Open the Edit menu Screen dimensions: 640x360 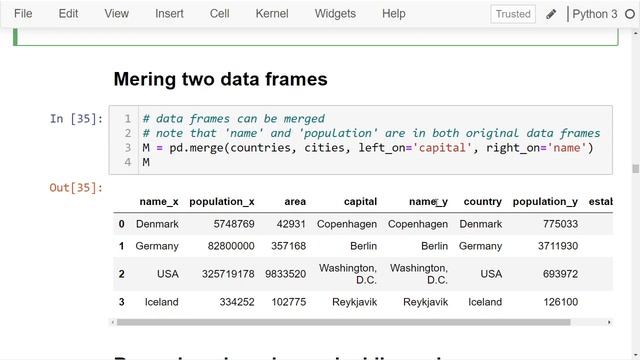pyautogui.click(x=68, y=13)
